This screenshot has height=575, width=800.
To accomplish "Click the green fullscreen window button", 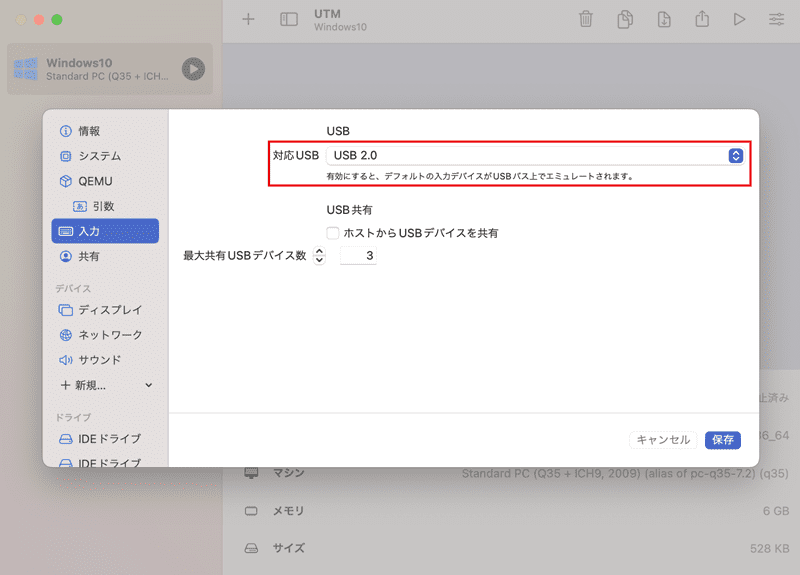I will click(x=57, y=20).
